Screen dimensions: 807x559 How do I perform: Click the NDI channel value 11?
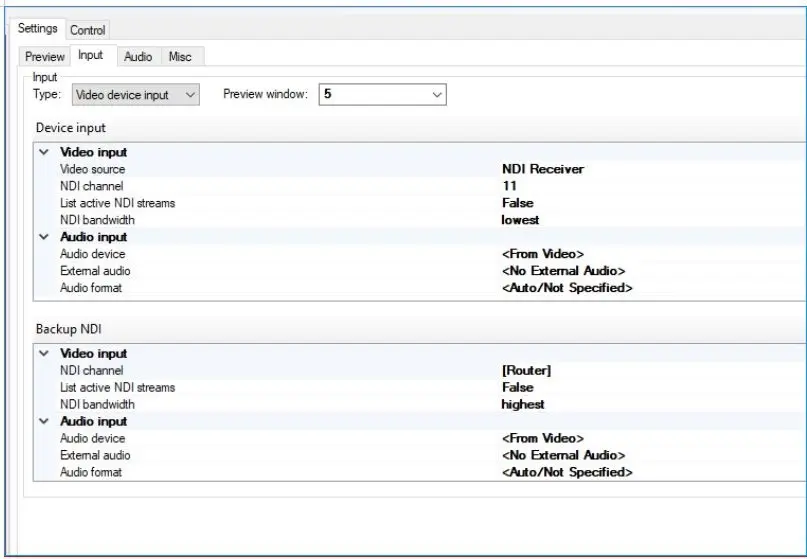[510, 187]
